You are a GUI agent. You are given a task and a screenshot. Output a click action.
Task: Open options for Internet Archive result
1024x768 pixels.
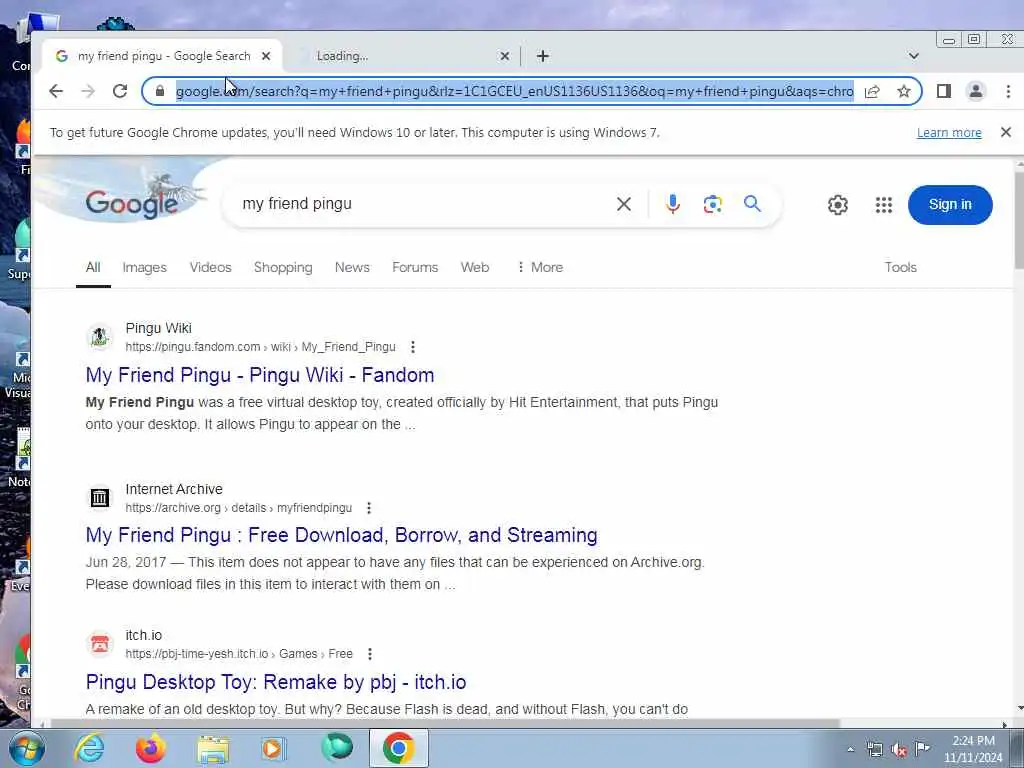[369, 507]
